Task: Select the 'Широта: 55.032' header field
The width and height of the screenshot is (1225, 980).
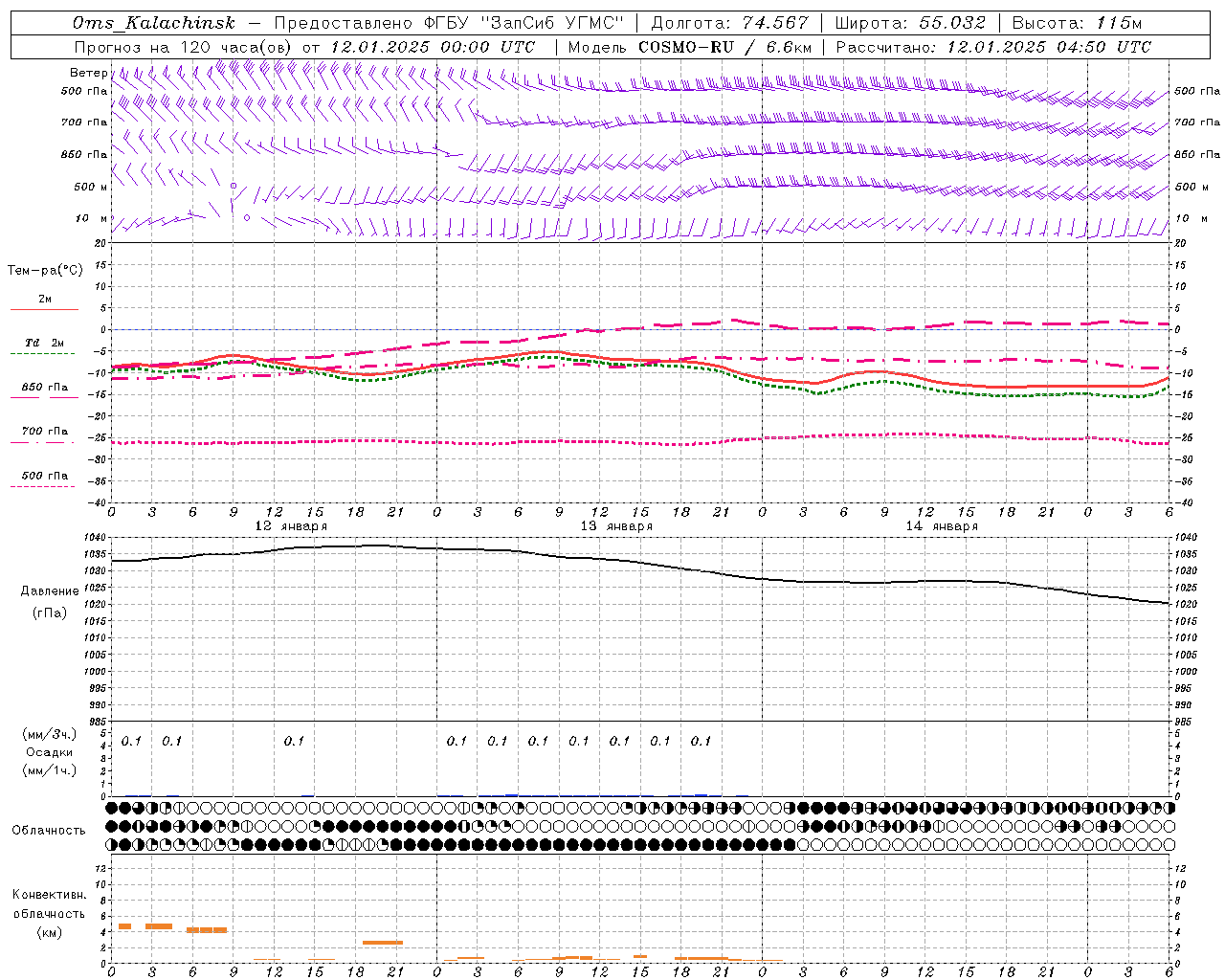Action: point(910,23)
